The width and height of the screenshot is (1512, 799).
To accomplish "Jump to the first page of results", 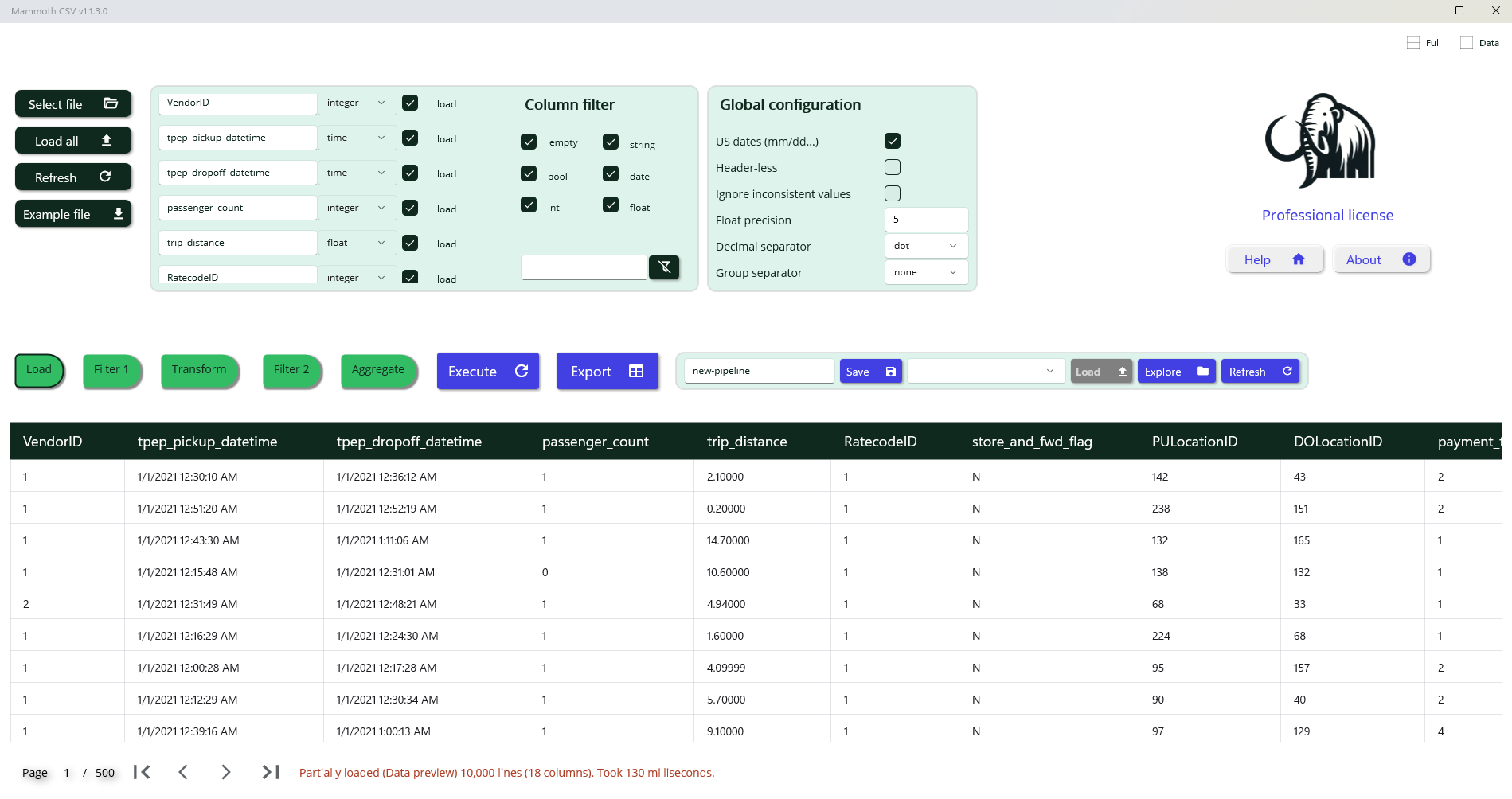I will [142, 772].
